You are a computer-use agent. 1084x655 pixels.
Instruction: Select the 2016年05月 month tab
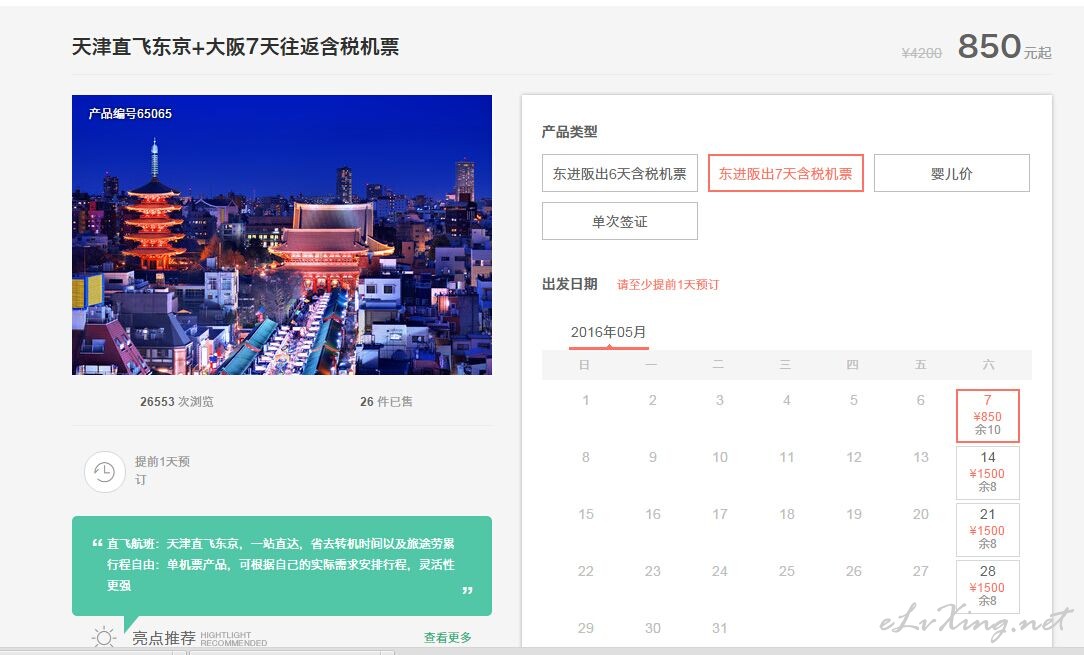(608, 333)
